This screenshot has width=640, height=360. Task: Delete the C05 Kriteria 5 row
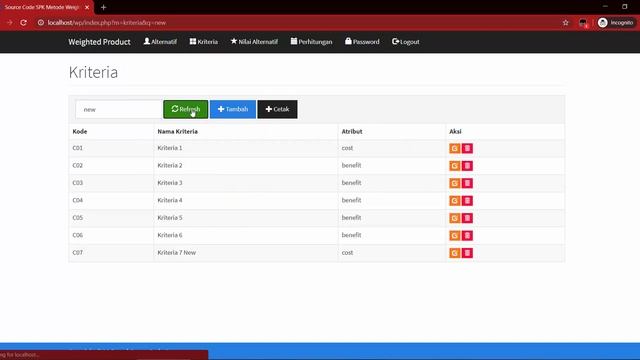467,218
